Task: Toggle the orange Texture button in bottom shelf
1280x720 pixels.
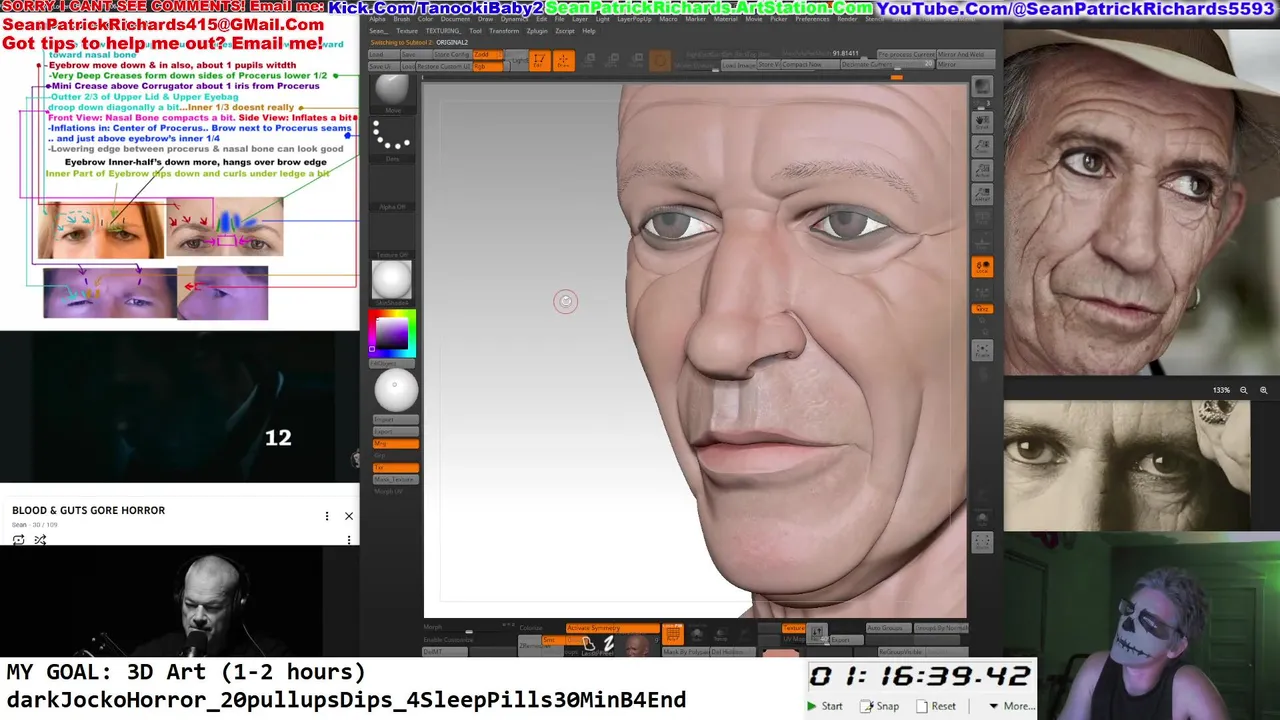Action: point(794,628)
